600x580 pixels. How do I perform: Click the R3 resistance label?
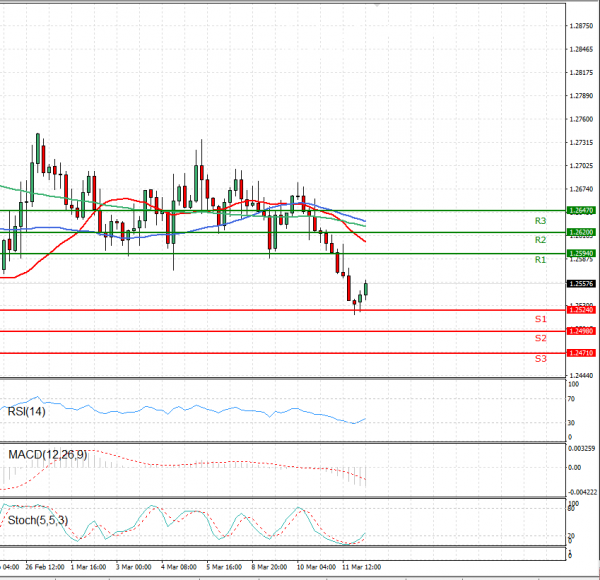click(540, 221)
